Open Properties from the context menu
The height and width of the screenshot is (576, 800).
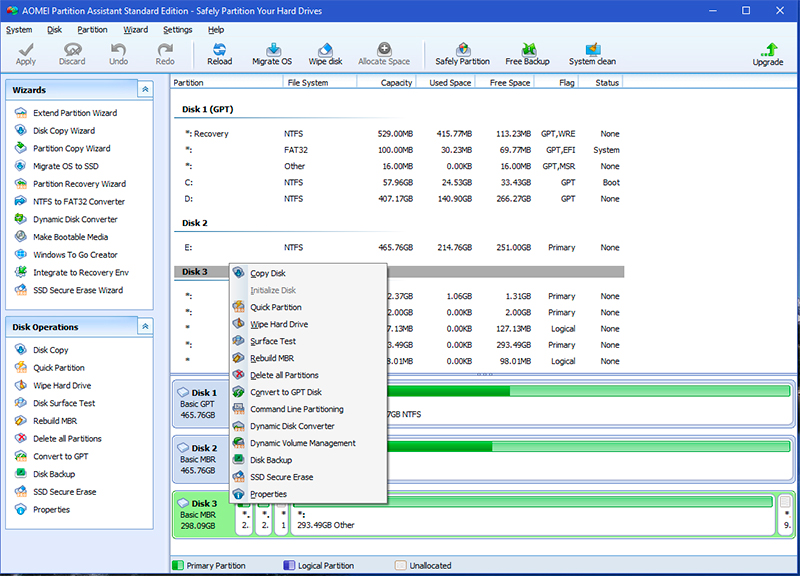[x=308, y=494]
